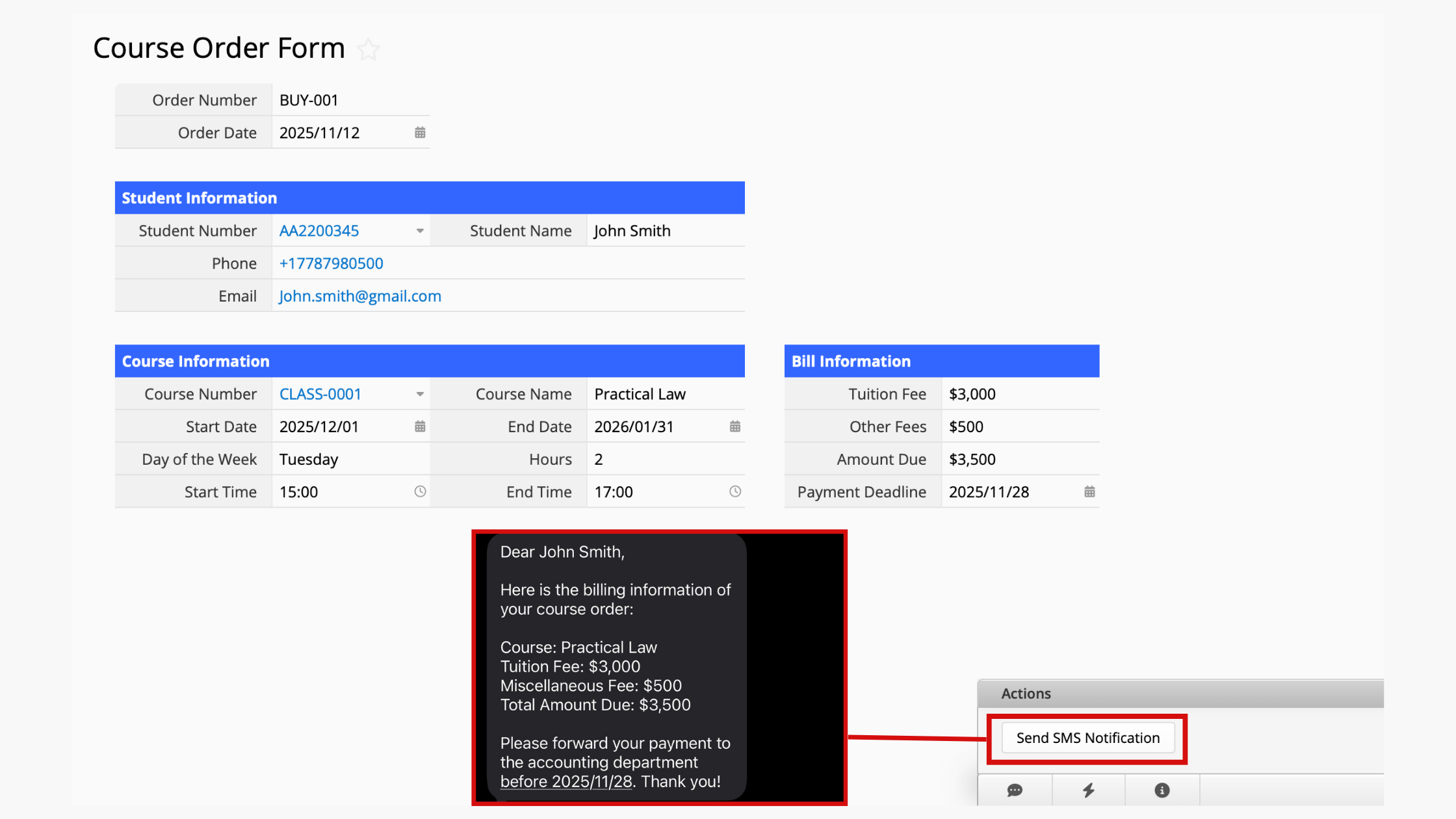This screenshot has width=1456, height=819.
Task: Open the Order Date calendar picker
Action: (x=420, y=133)
